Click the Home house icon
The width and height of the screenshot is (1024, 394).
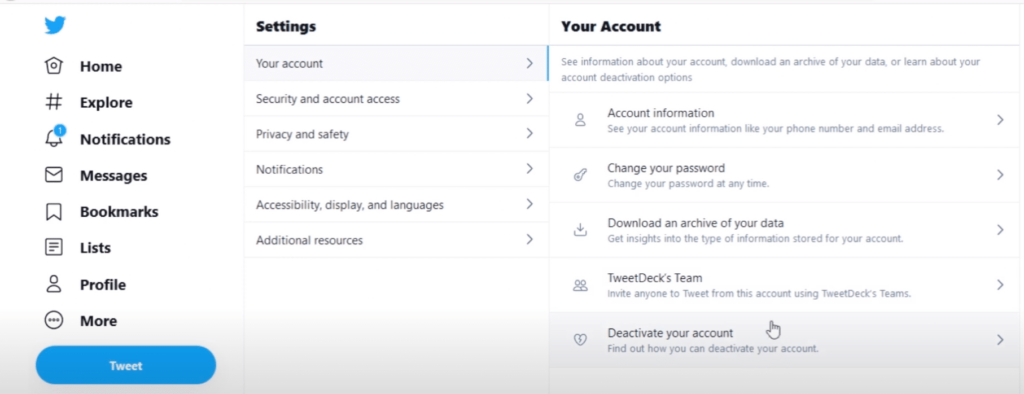[54, 66]
